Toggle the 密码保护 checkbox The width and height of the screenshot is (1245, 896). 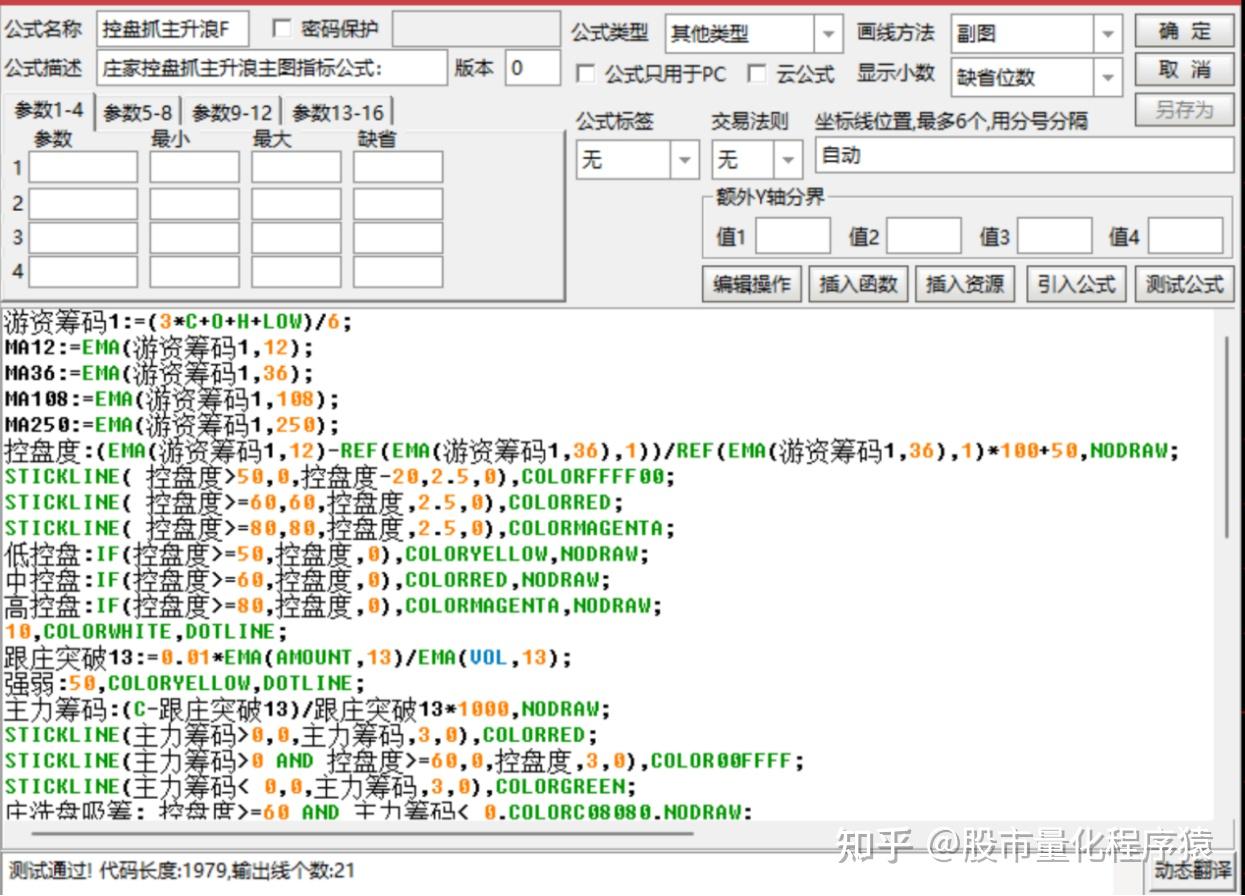point(282,28)
